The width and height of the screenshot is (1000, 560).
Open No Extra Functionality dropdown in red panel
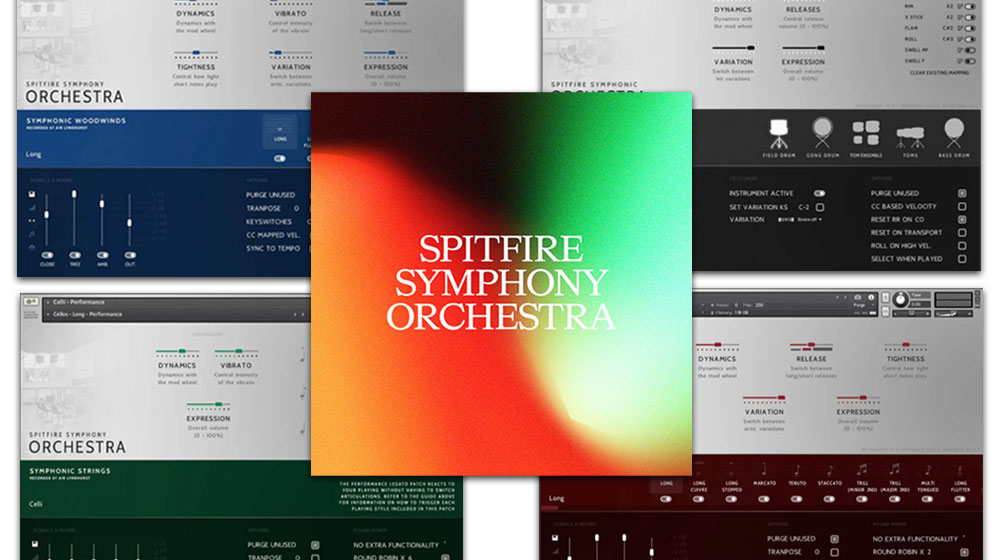918,539
